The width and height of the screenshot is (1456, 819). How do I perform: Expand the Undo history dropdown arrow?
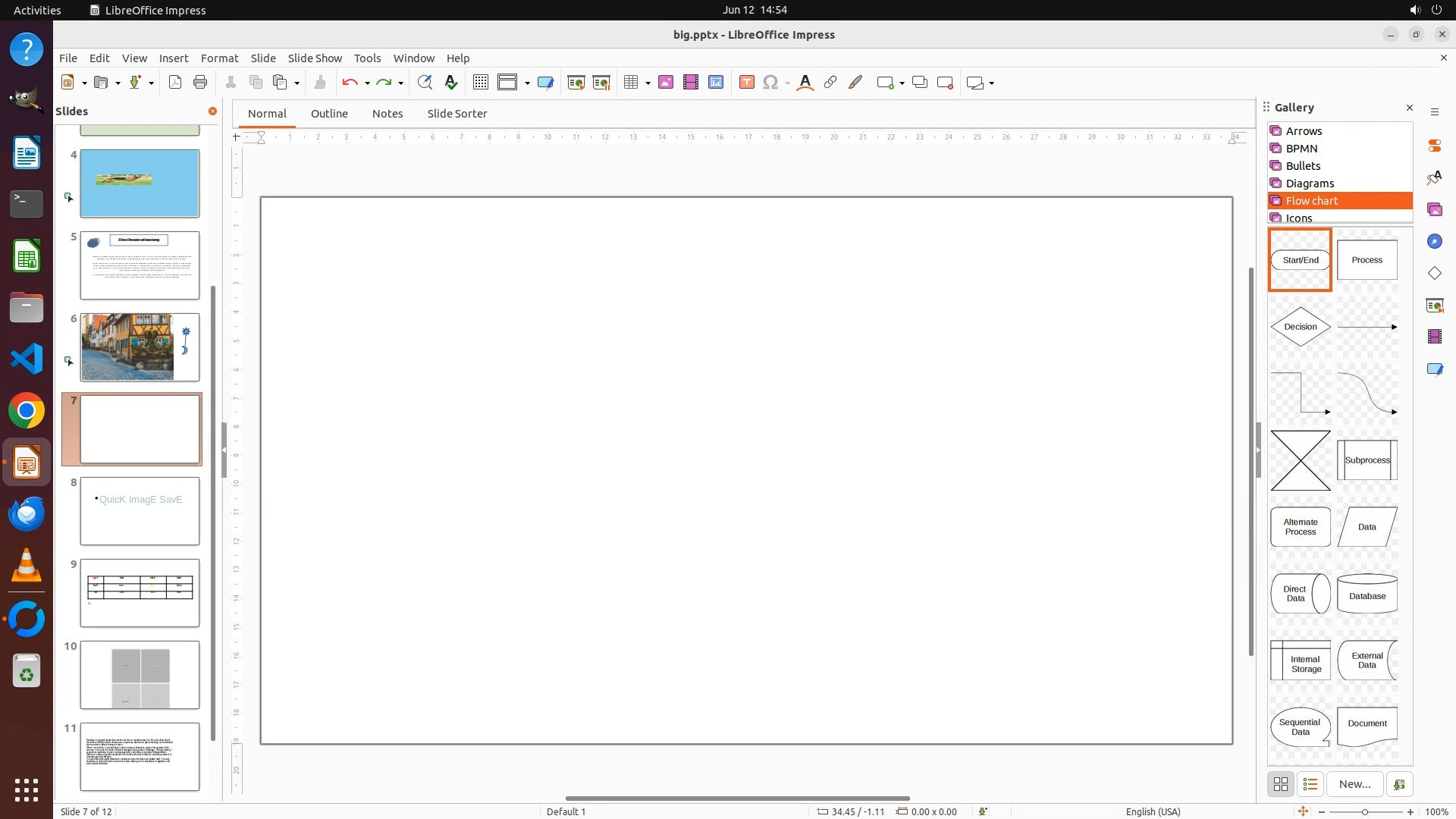coord(367,83)
